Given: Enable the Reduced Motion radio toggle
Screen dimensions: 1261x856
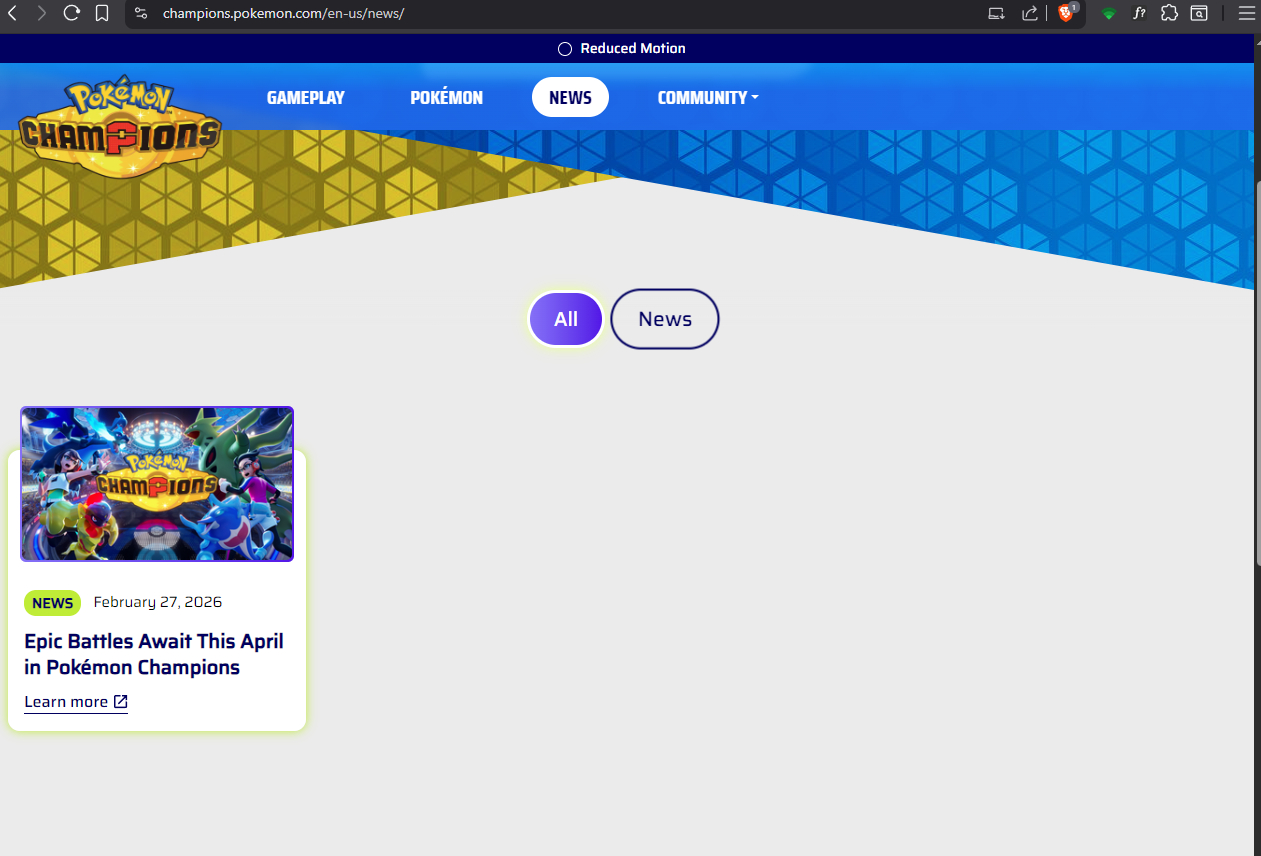Looking at the screenshot, I should pyautogui.click(x=565, y=49).
